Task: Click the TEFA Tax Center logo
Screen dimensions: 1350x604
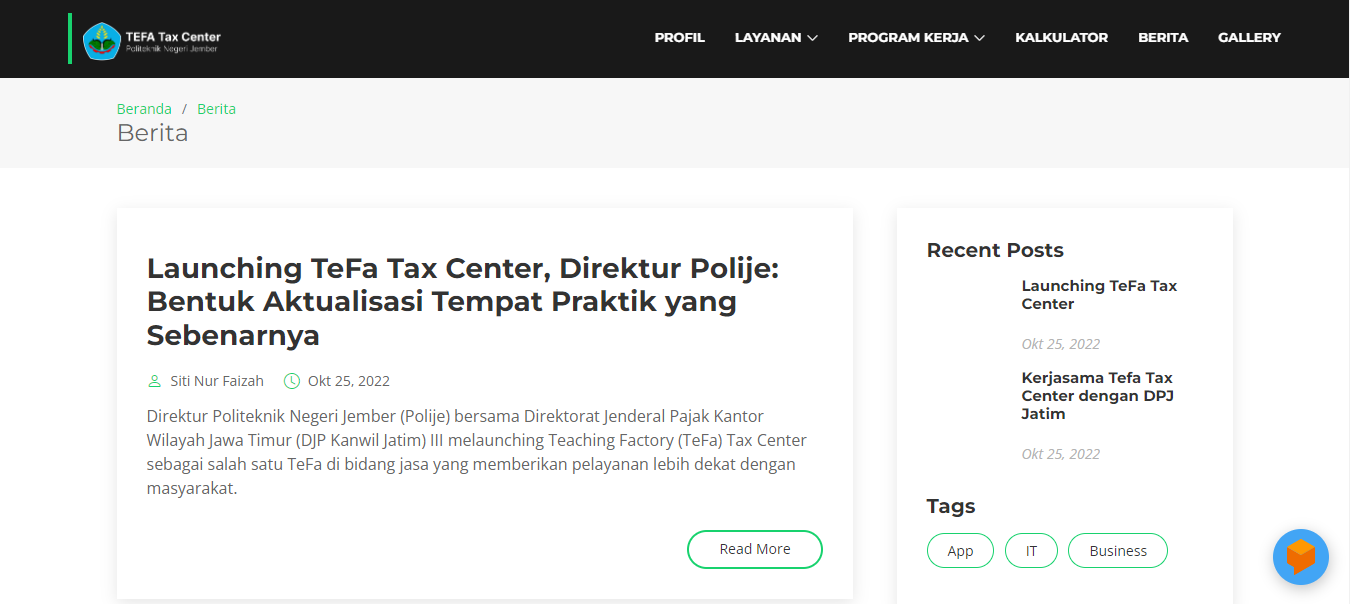Action: [x=152, y=39]
